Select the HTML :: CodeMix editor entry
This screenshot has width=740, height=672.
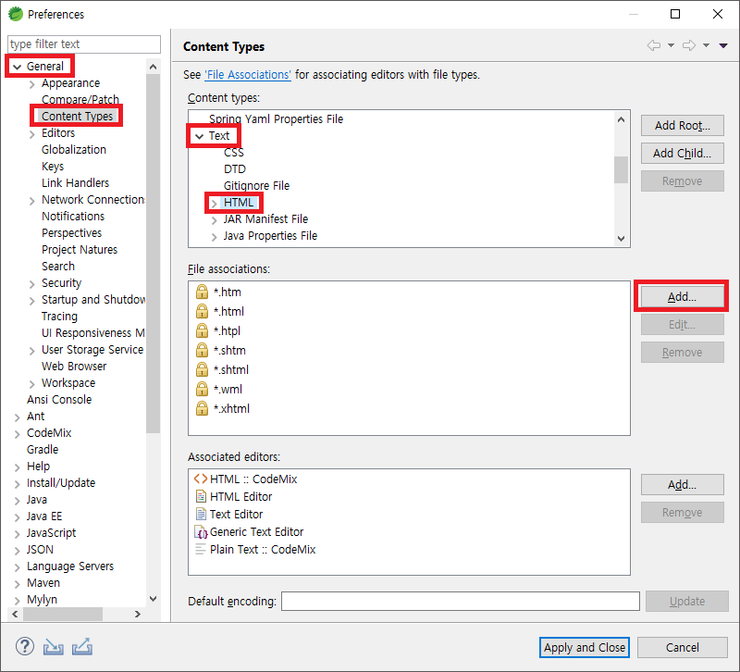click(x=253, y=479)
